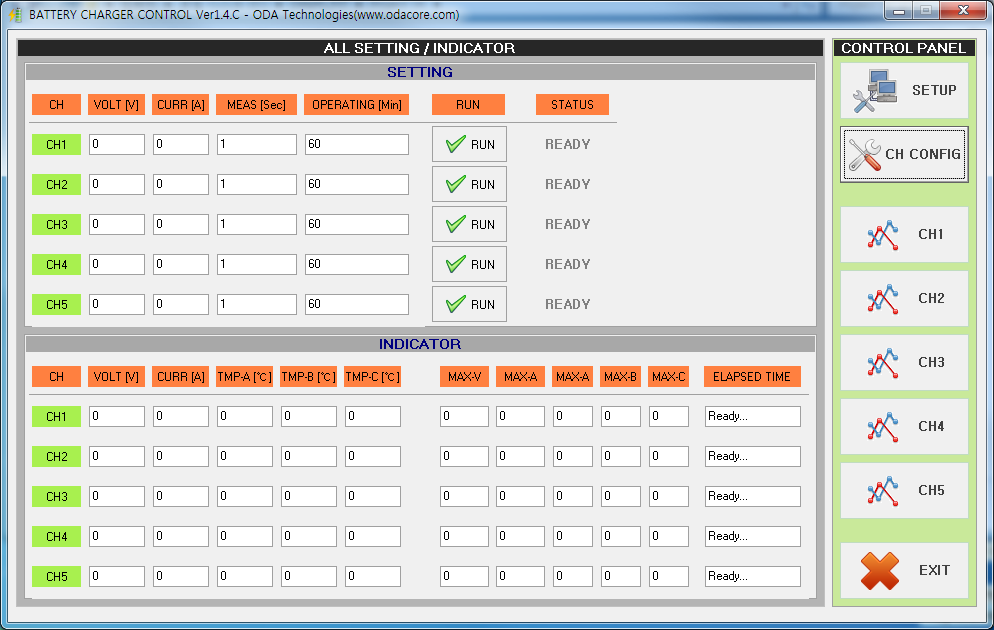This screenshot has width=994, height=630.
Task: Click CH2 MAX-B indicator value box
Action: pyautogui.click(x=621, y=456)
